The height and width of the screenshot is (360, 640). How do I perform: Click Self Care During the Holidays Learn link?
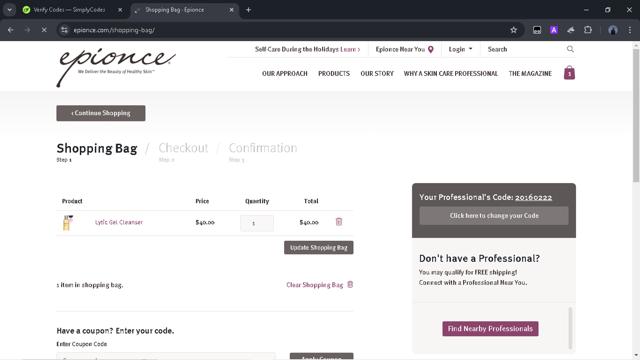click(x=307, y=49)
